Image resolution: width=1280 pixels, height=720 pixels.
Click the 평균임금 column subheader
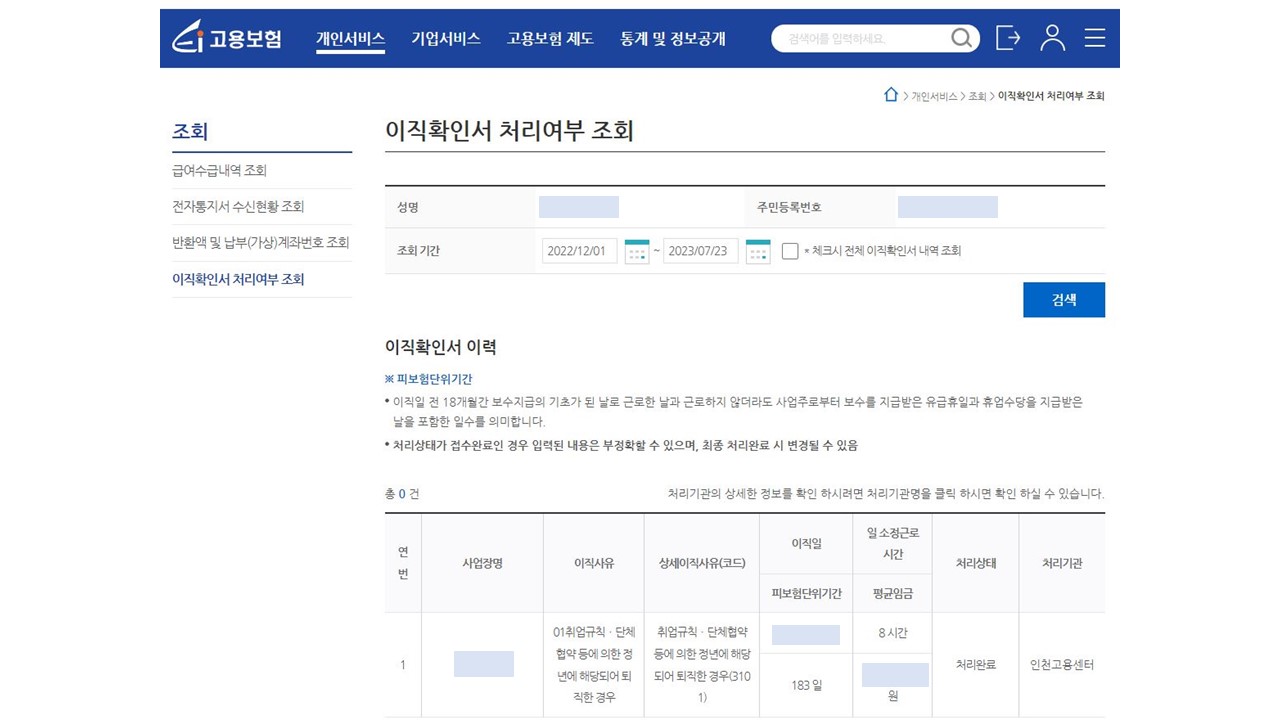(893, 594)
